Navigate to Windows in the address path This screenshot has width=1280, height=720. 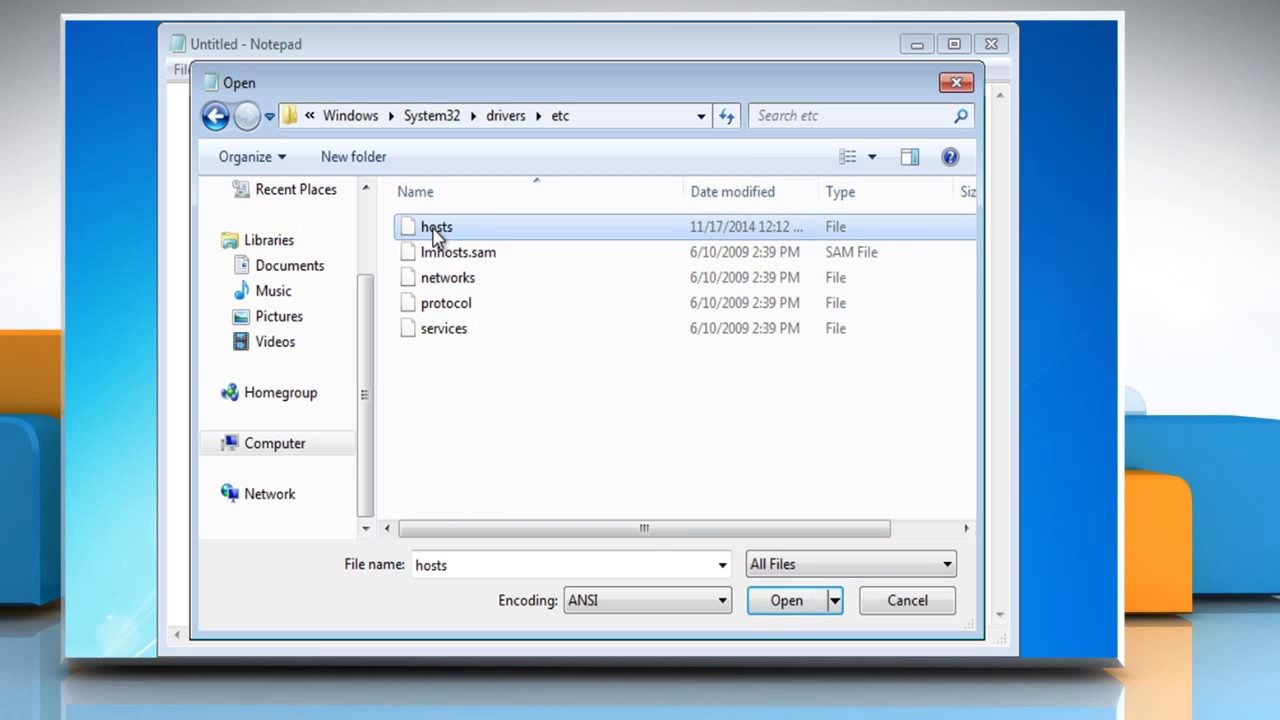pyautogui.click(x=350, y=116)
